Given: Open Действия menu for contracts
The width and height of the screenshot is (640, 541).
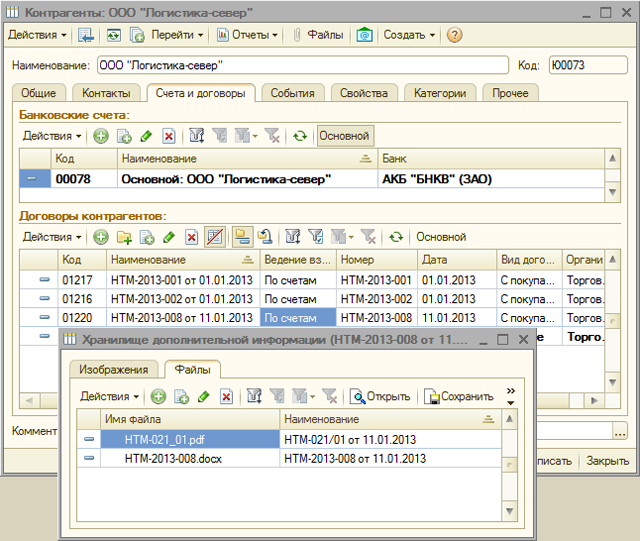Looking at the screenshot, I should click(x=52, y=237).
